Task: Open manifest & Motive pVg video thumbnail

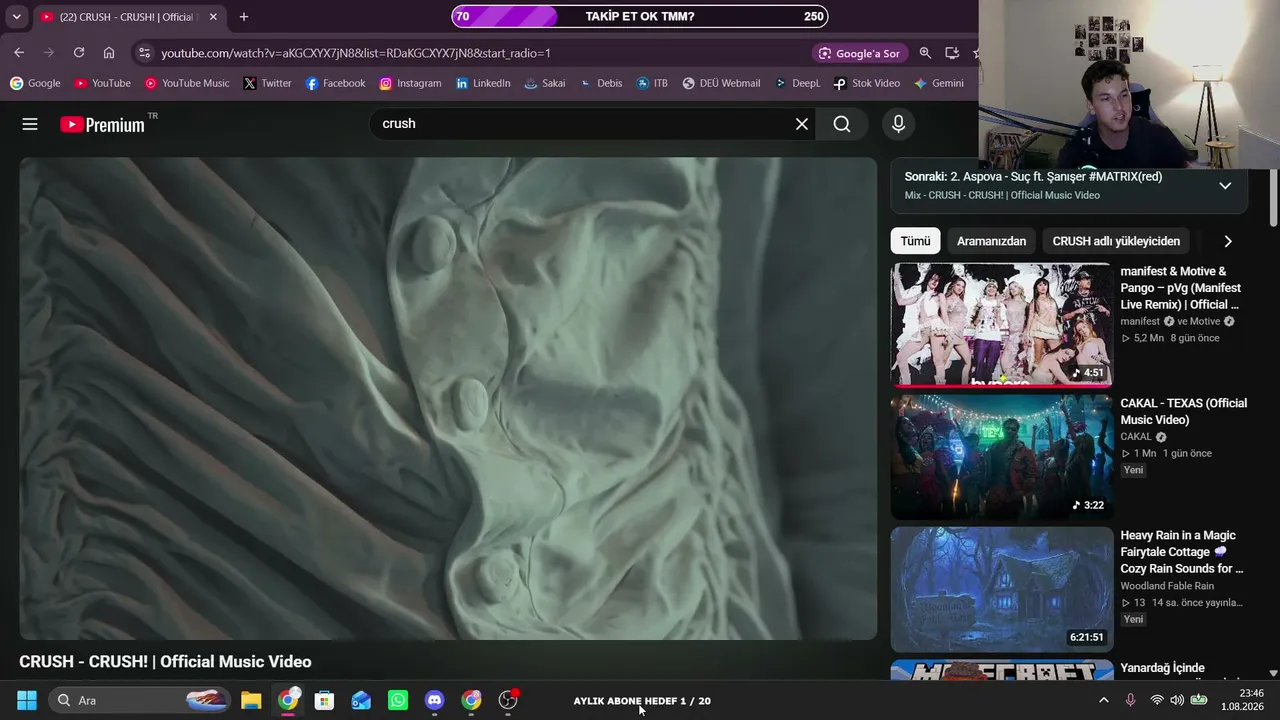Action: click(1001, 325)
